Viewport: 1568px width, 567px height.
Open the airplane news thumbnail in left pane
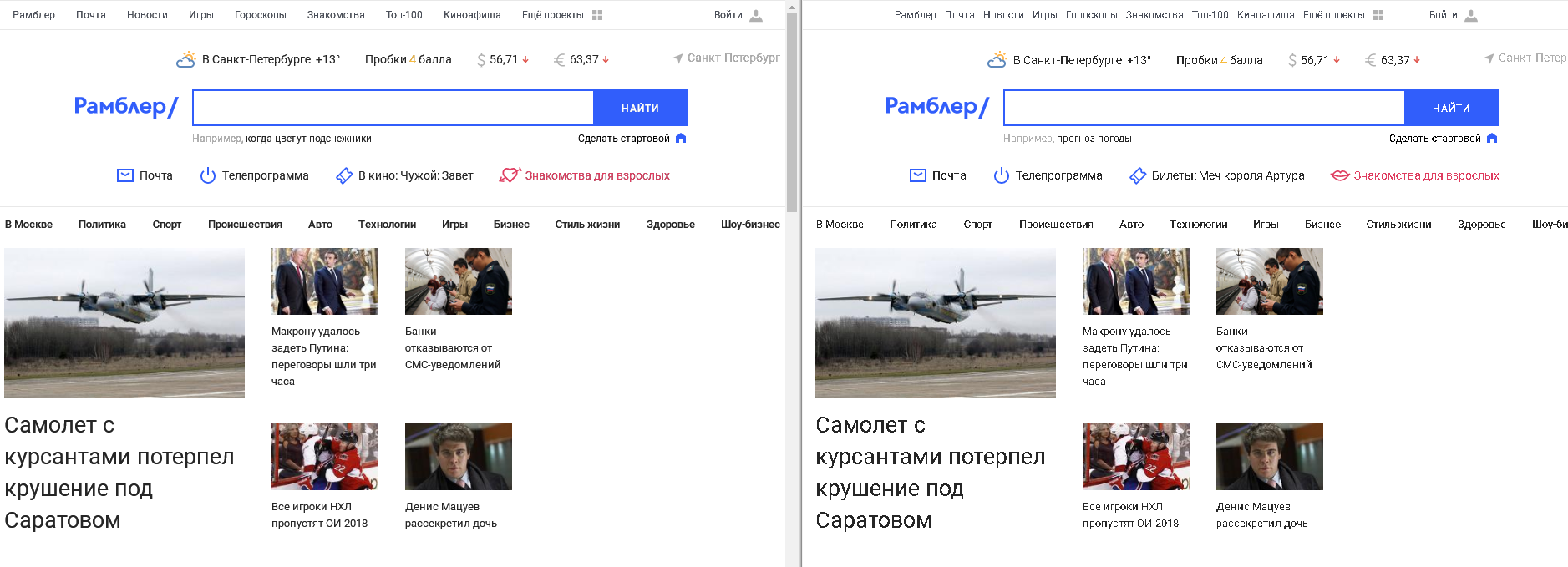[x=124, y=323]
